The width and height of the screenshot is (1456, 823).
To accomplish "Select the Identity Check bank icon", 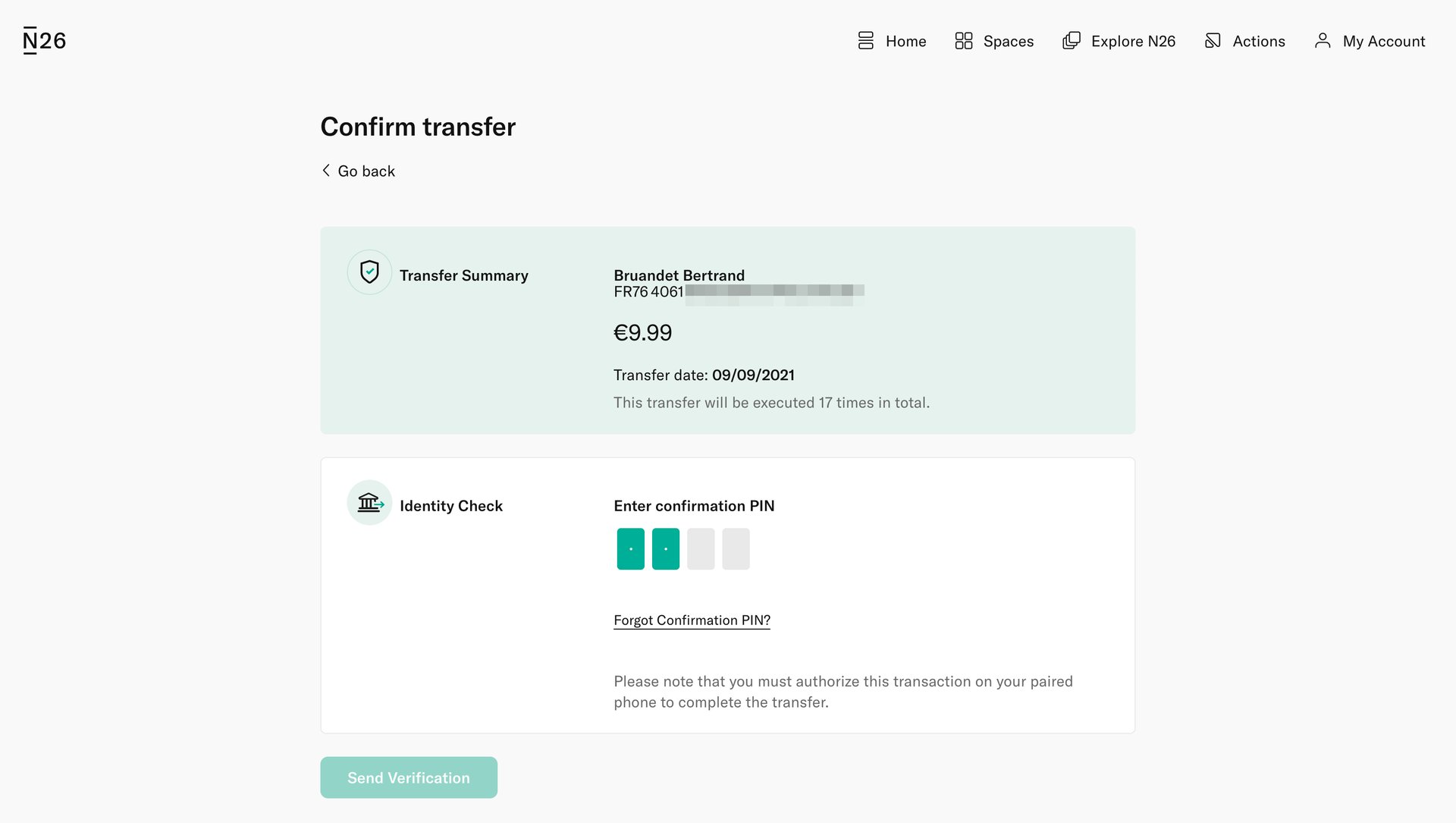I will coord(369,501).
